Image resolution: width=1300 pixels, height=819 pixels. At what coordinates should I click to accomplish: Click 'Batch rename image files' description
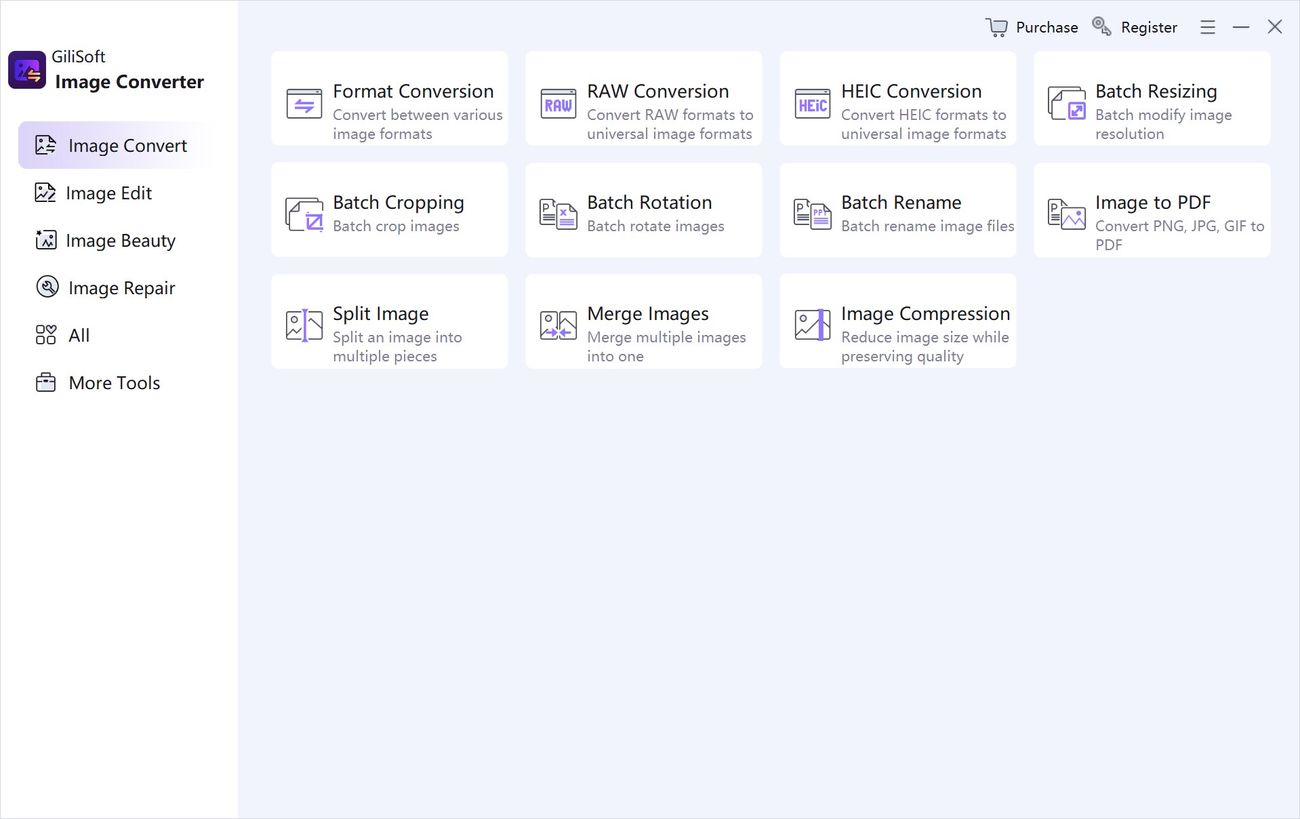click(x=928, y=226)
